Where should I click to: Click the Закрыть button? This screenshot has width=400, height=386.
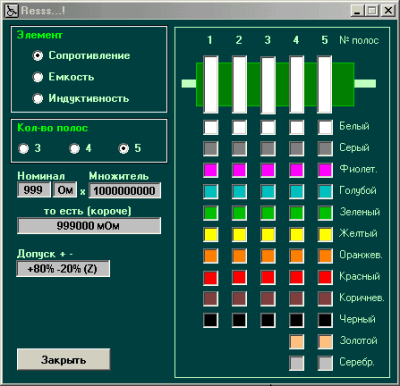[63, 359]
